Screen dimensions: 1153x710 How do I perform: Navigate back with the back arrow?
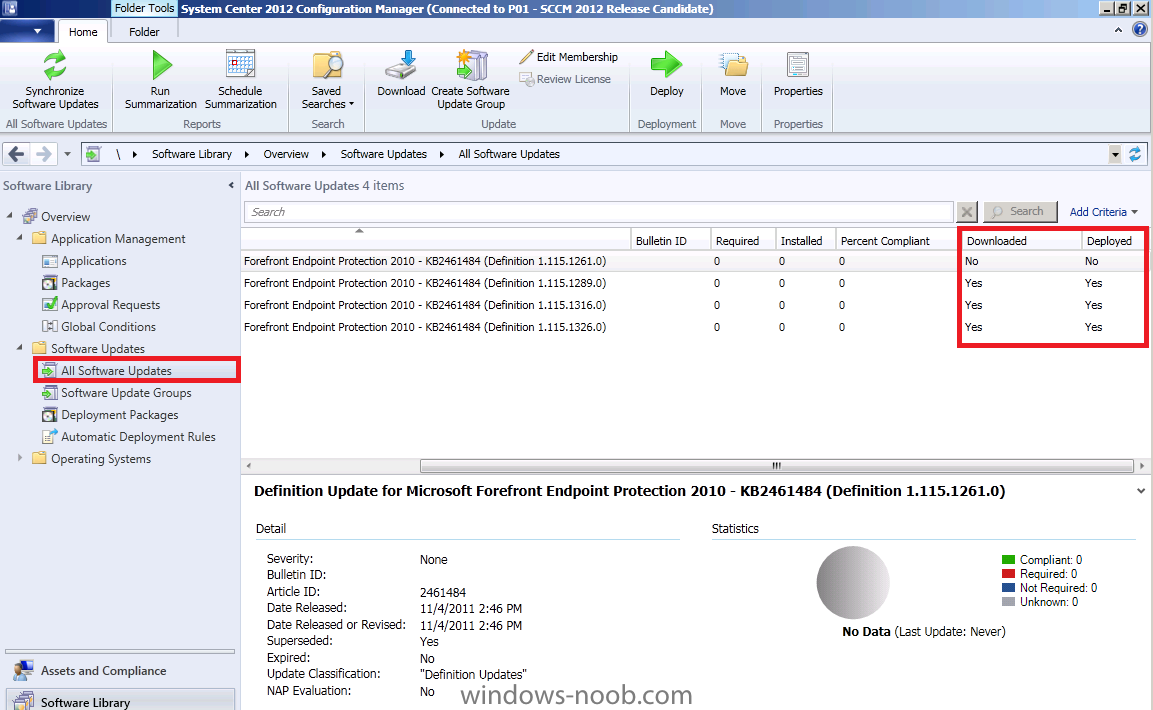pyautogui.click(x=16, y=154)
